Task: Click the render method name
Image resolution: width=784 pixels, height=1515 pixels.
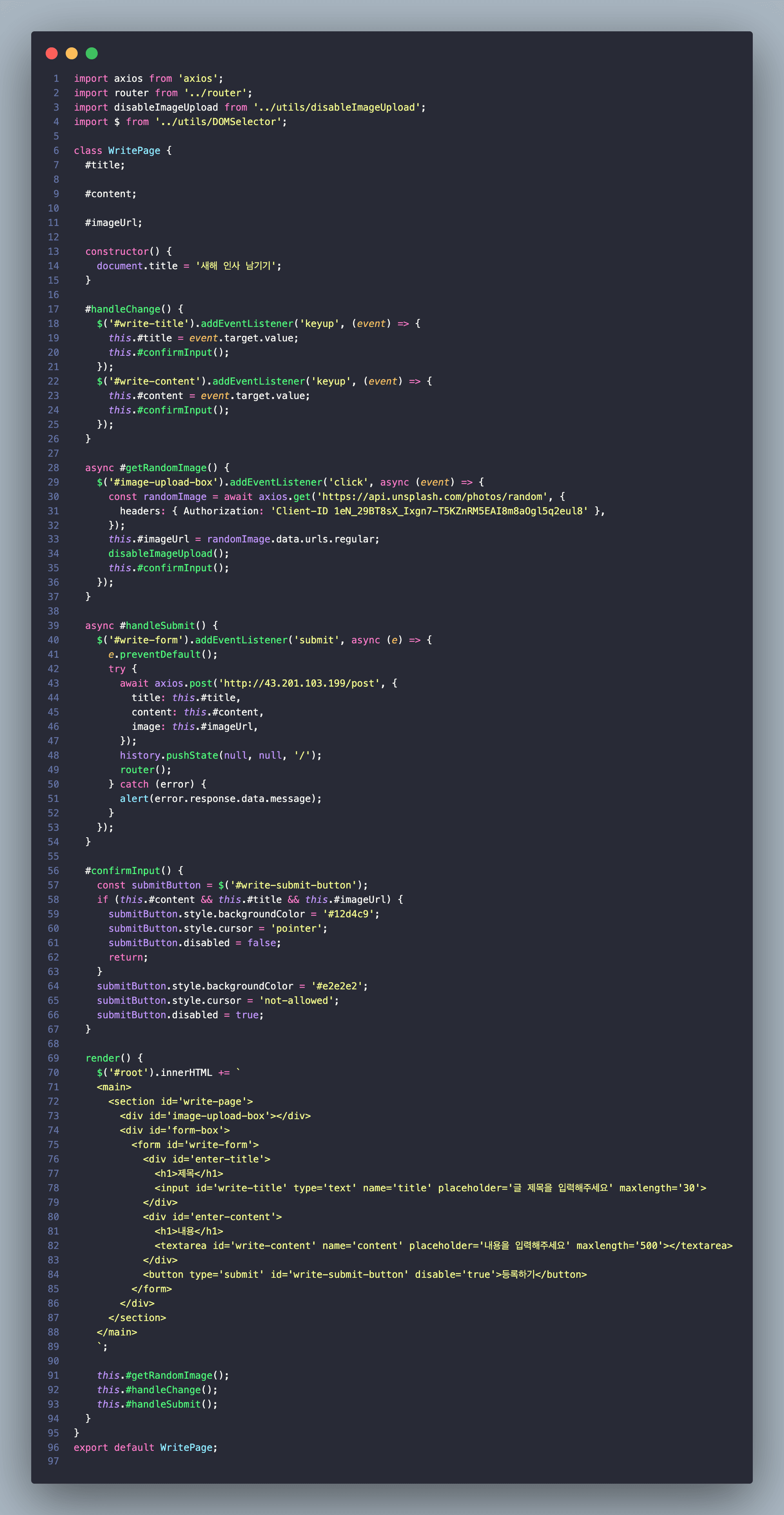Action: point(102,1058)
